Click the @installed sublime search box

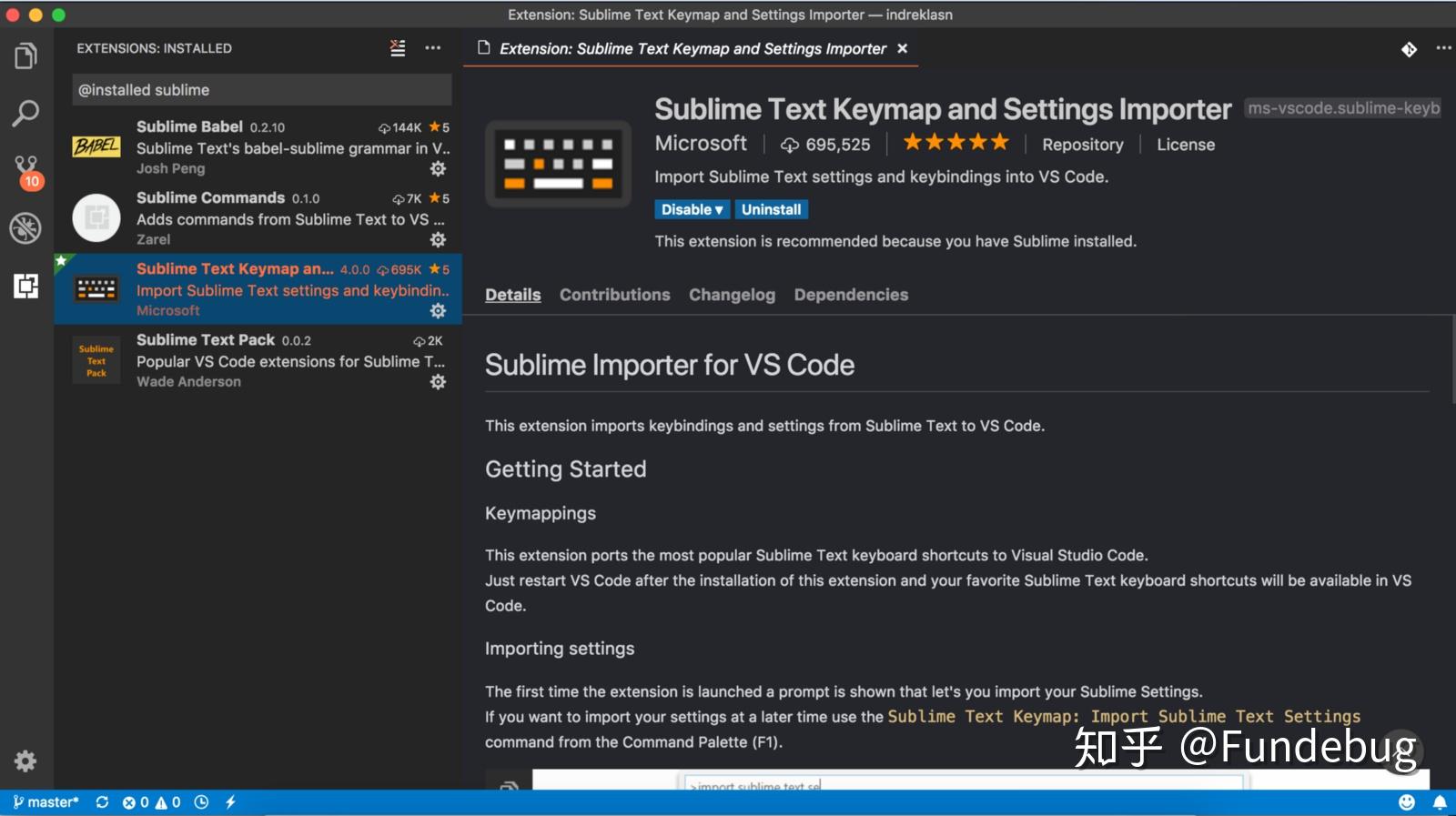tap(261, 90)
